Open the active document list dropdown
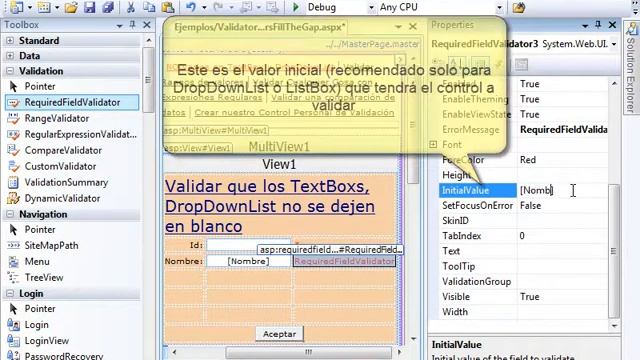Screen dimensions: 640x360 (x=398, y=27)
